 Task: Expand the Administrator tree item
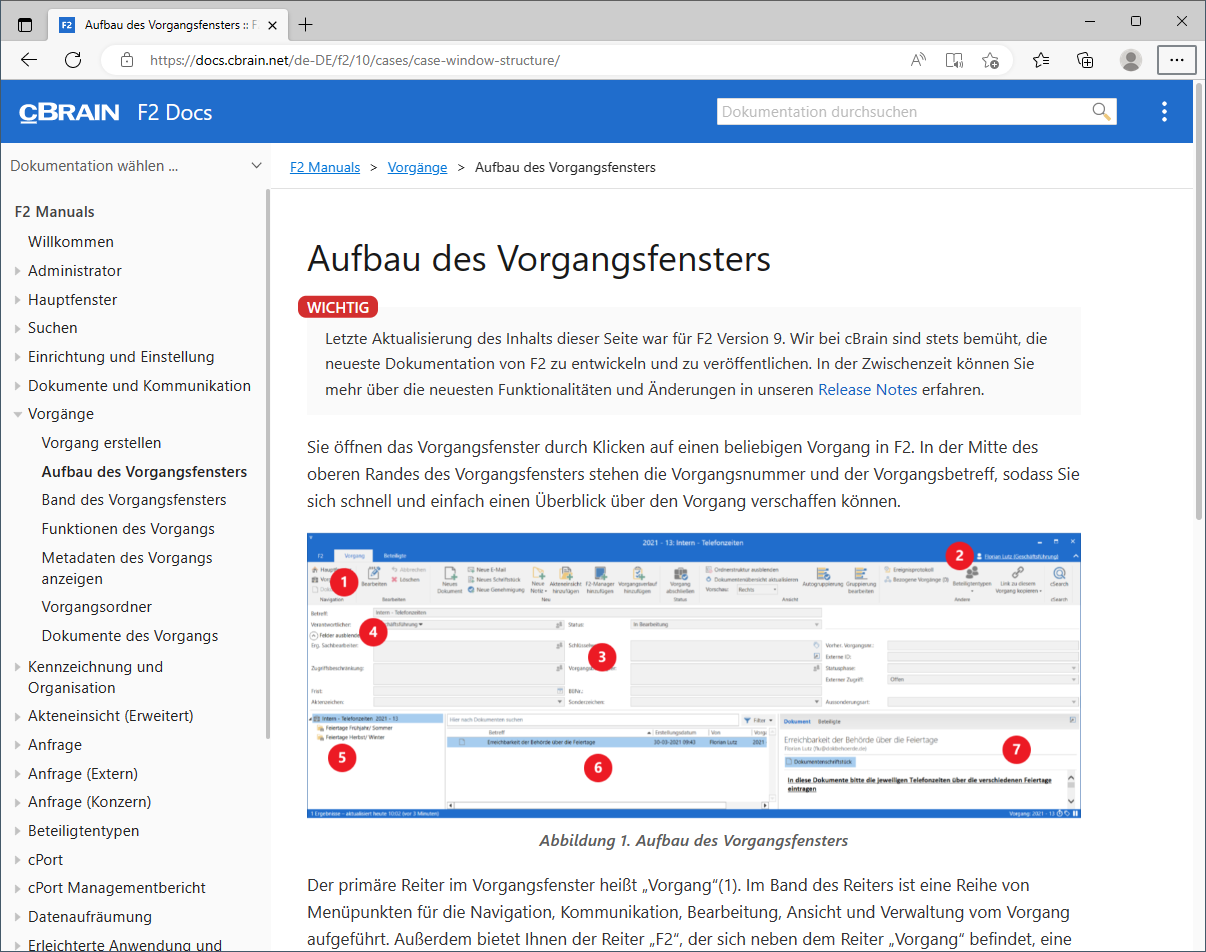coord(19,271)
